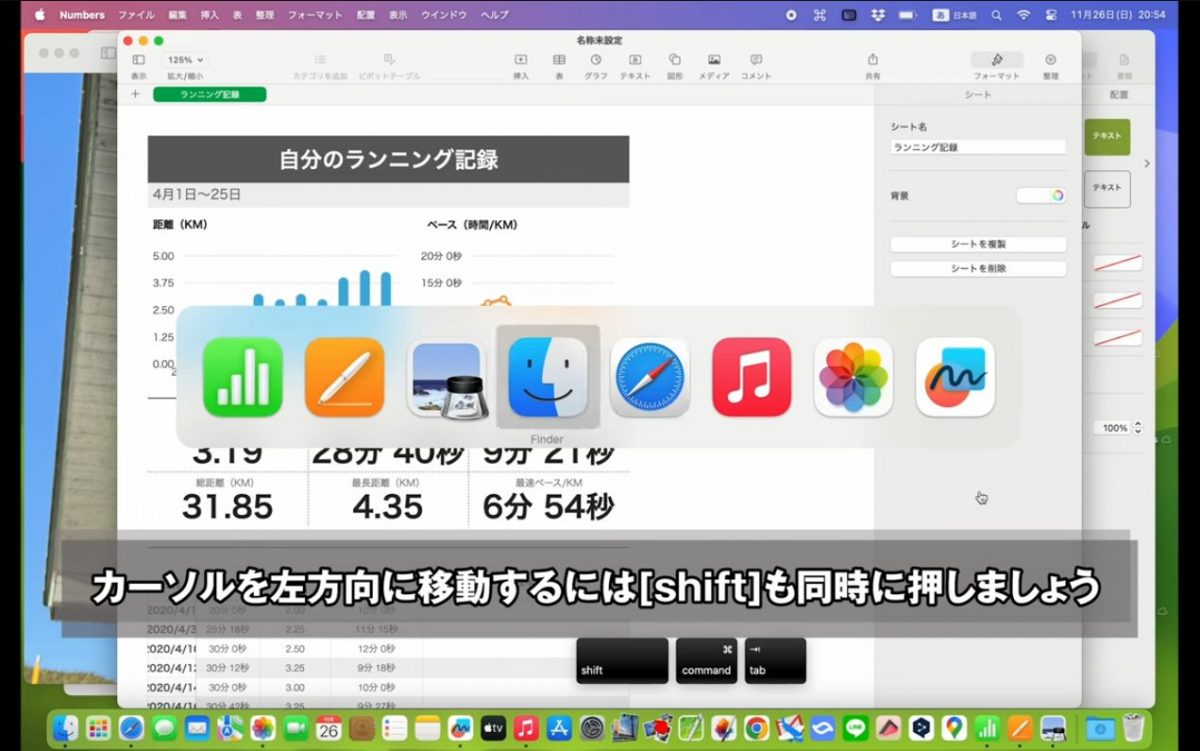Click the 100% stepper arrows
The width and height of the screenshot is (1200, 751).
click(1137, 428)
